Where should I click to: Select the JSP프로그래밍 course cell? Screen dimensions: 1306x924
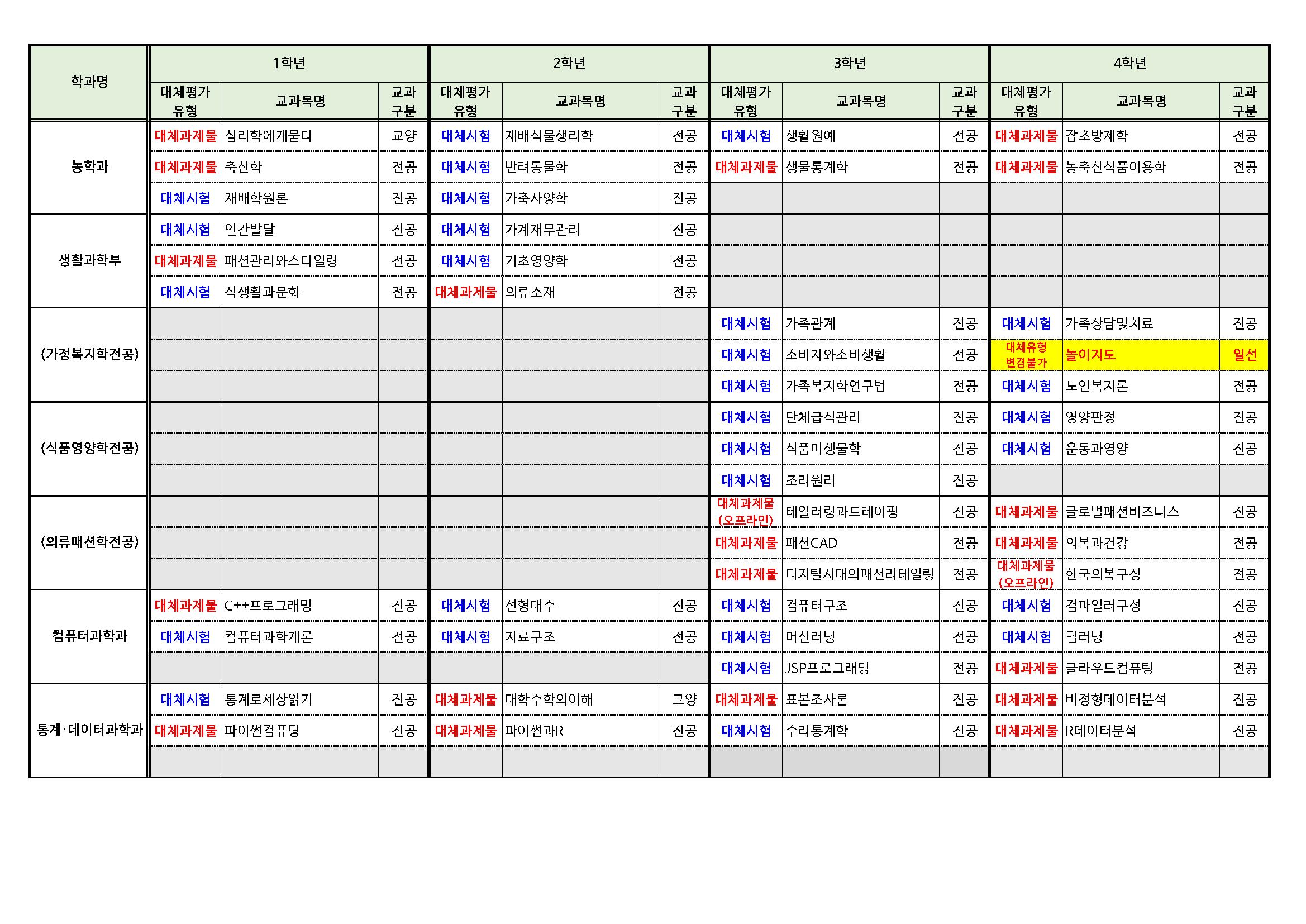[x=861, y=668]
